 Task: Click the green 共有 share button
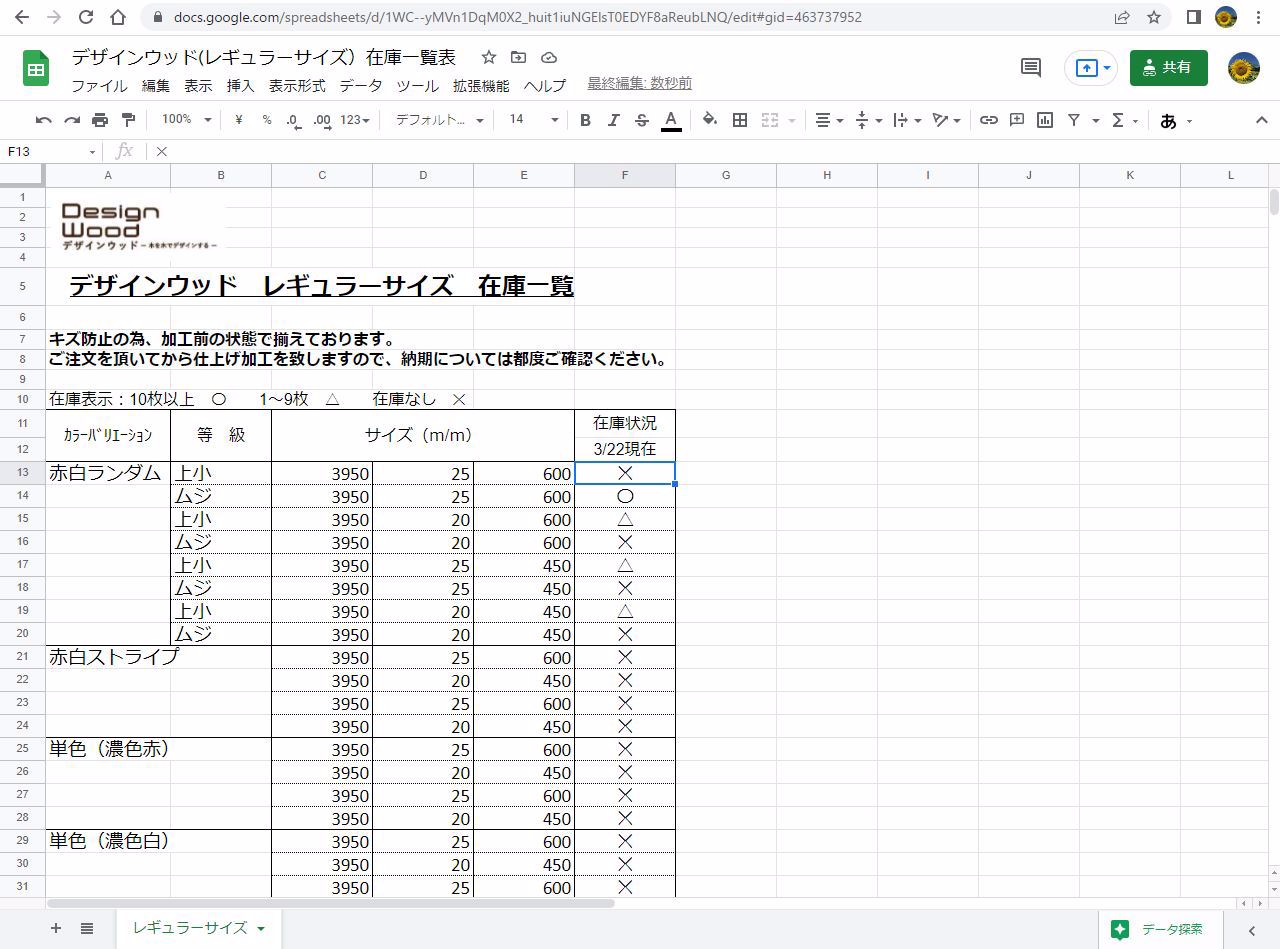click(x=1168, y=67)
